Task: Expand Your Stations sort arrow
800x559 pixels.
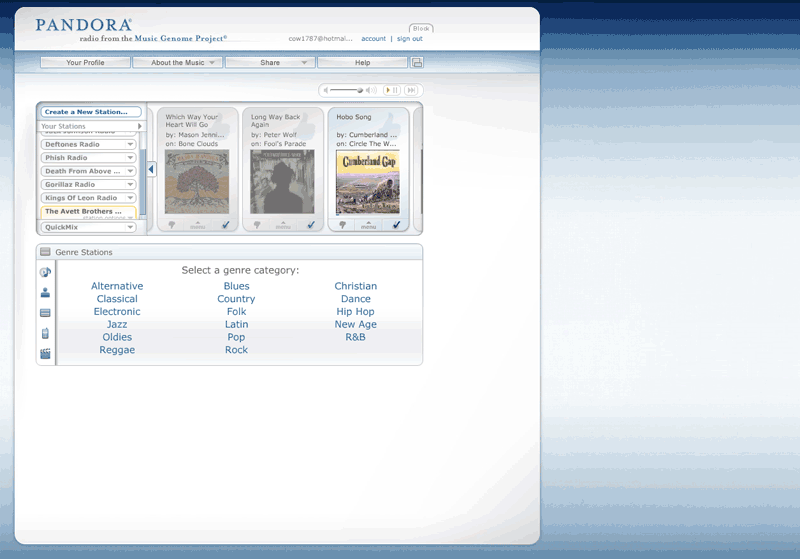Action: coord(139,126)
